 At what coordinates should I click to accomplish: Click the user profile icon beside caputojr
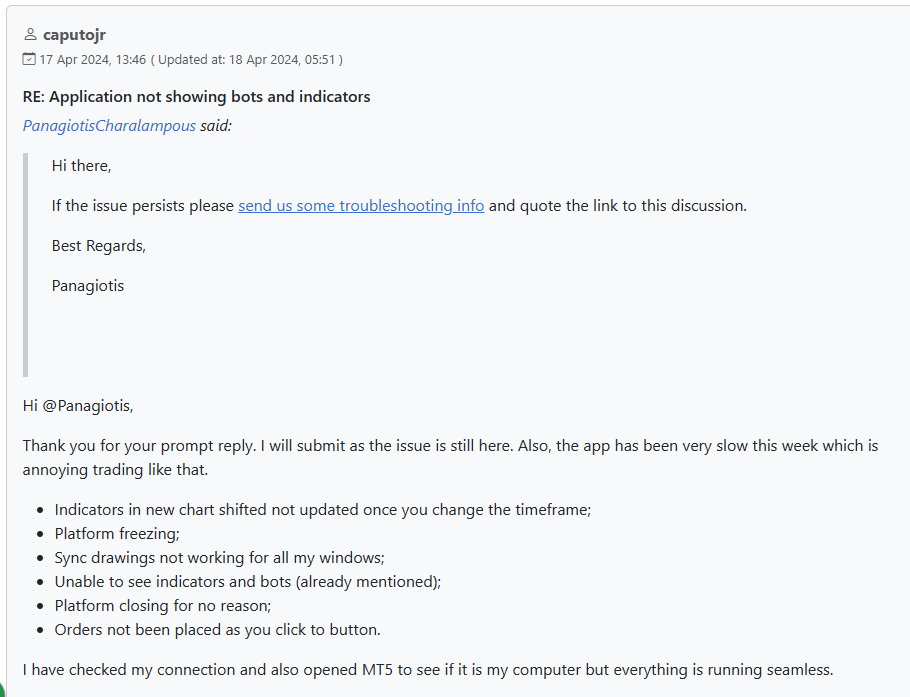tap(30, 35)
